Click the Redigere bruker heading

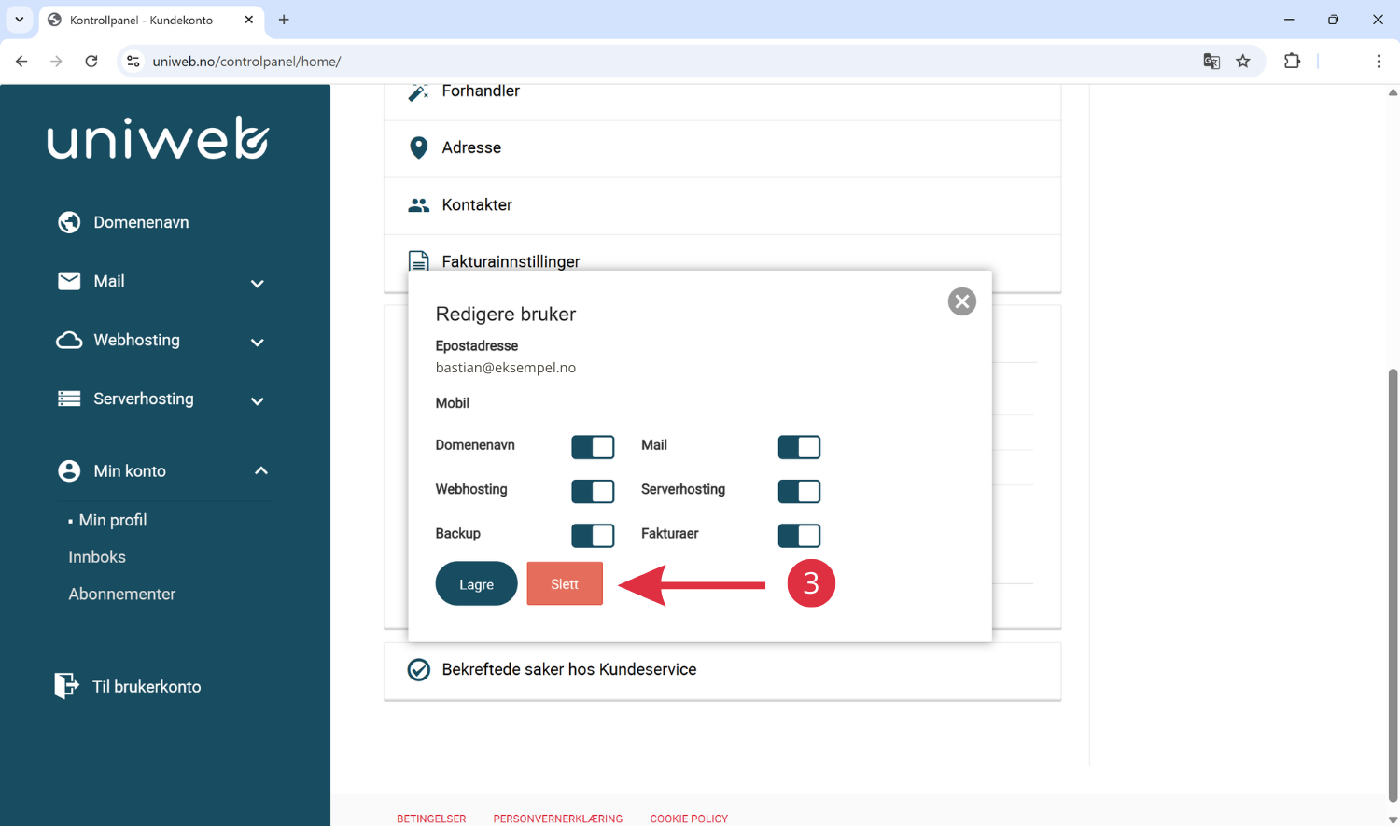505,315
